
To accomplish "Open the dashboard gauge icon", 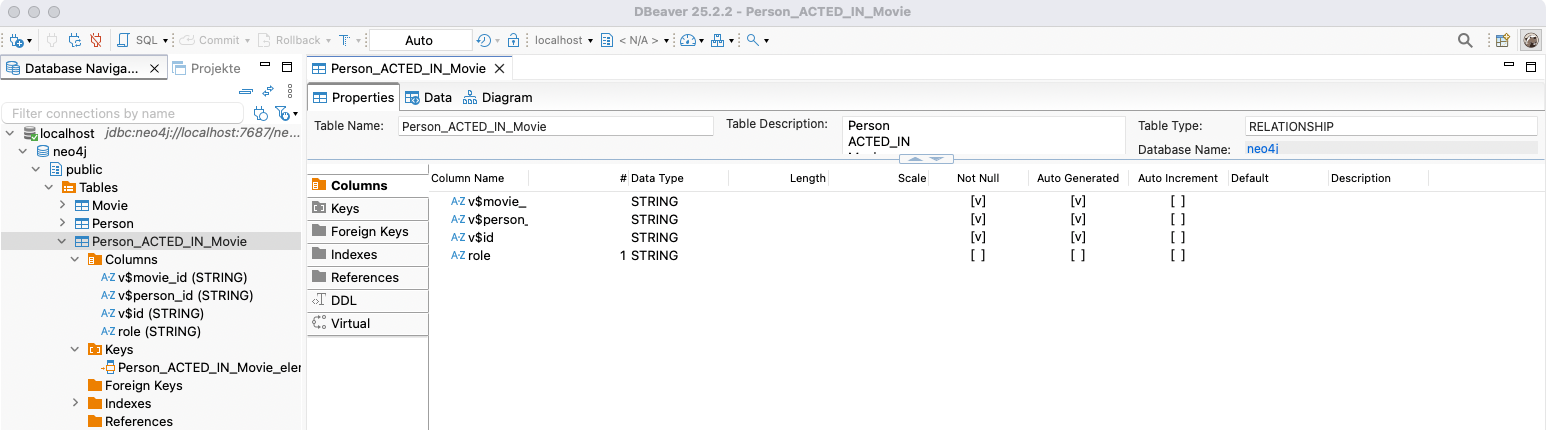I will (x=687, y=41).
